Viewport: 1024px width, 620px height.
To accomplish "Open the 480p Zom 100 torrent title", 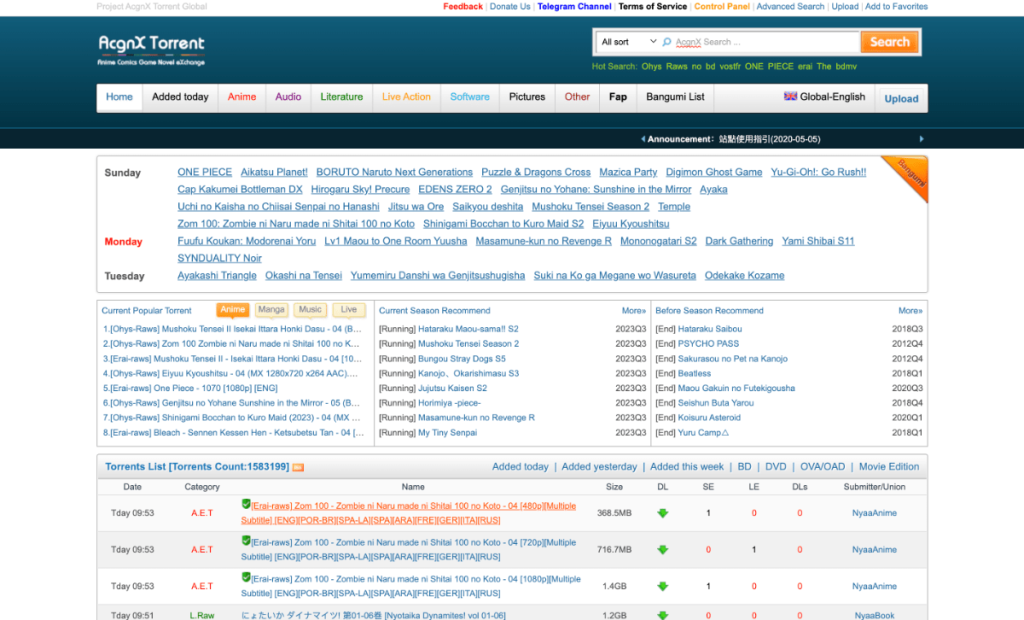I will [409, 513].
